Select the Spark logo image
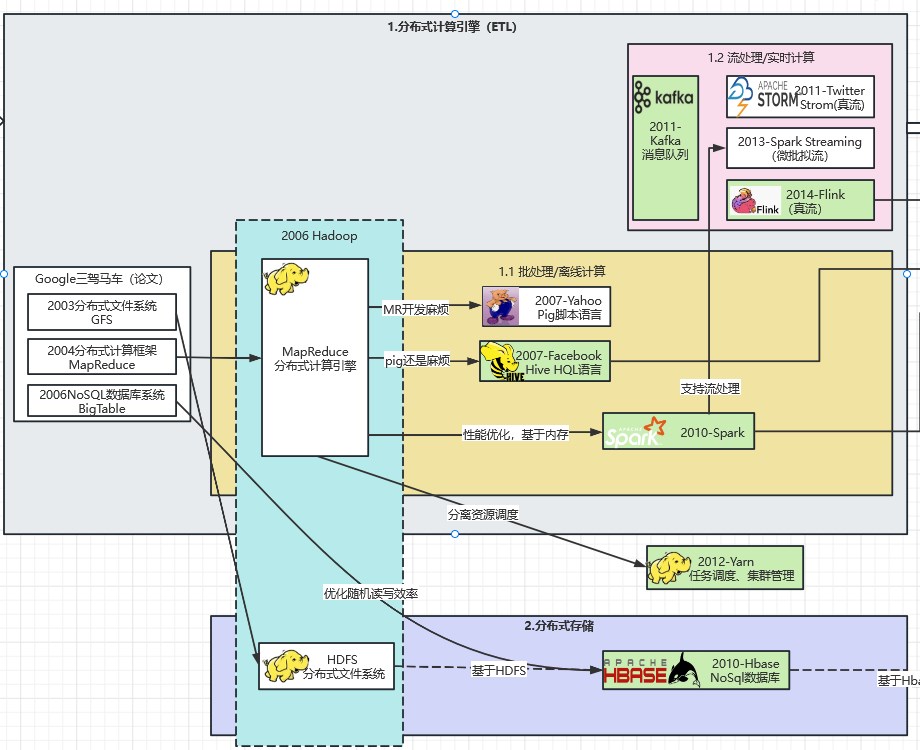 pos(632,432)
